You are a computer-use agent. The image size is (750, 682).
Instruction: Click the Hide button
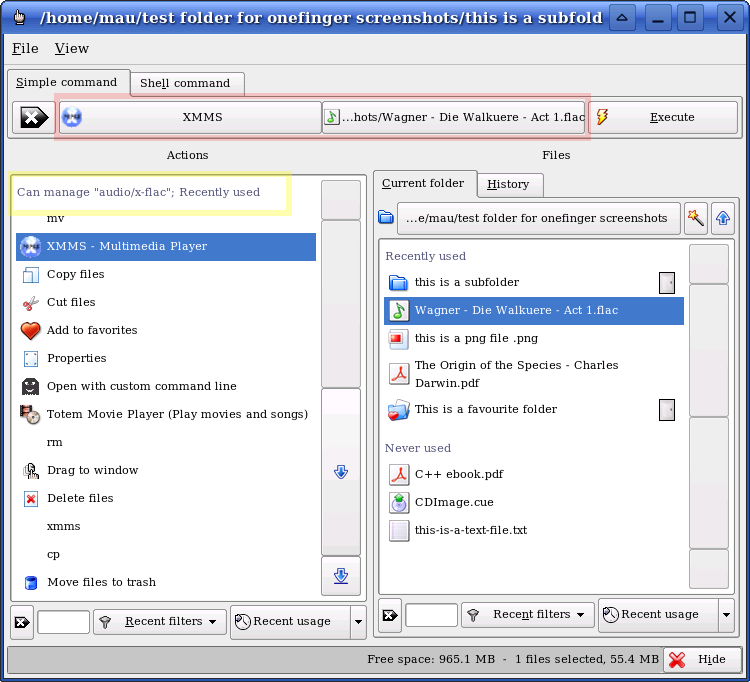click(x=702, y=660)
